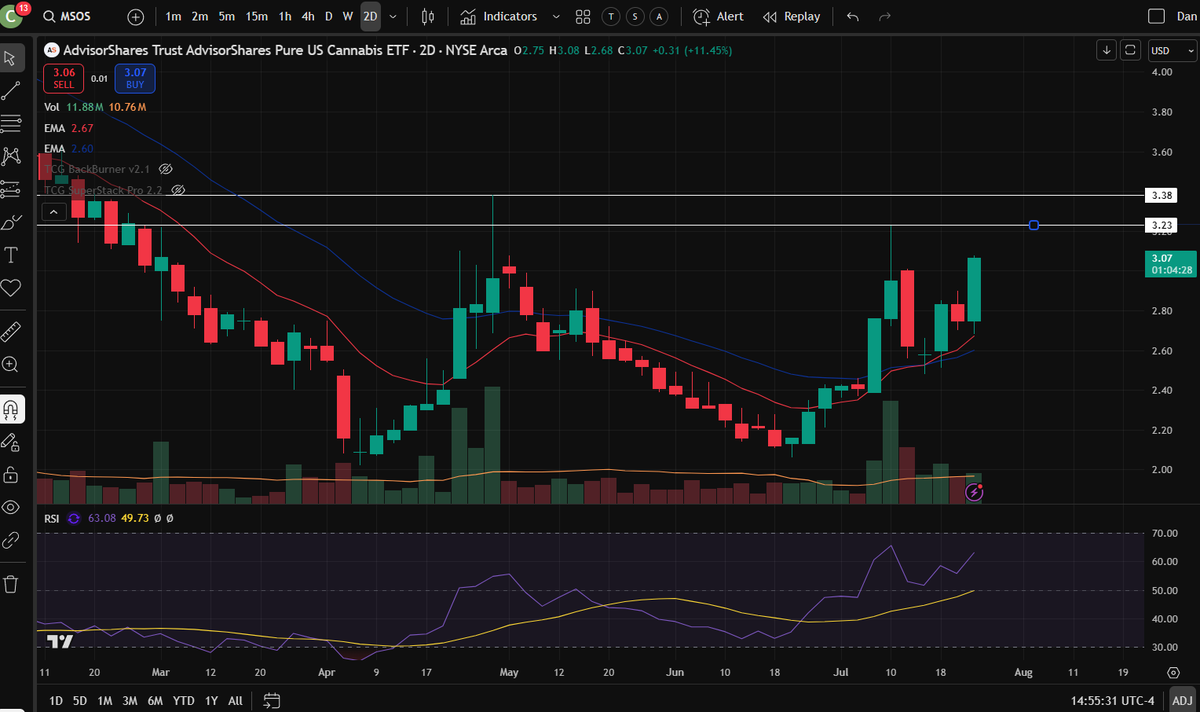Switch to the 4h timeframe

tap(308, 16)
